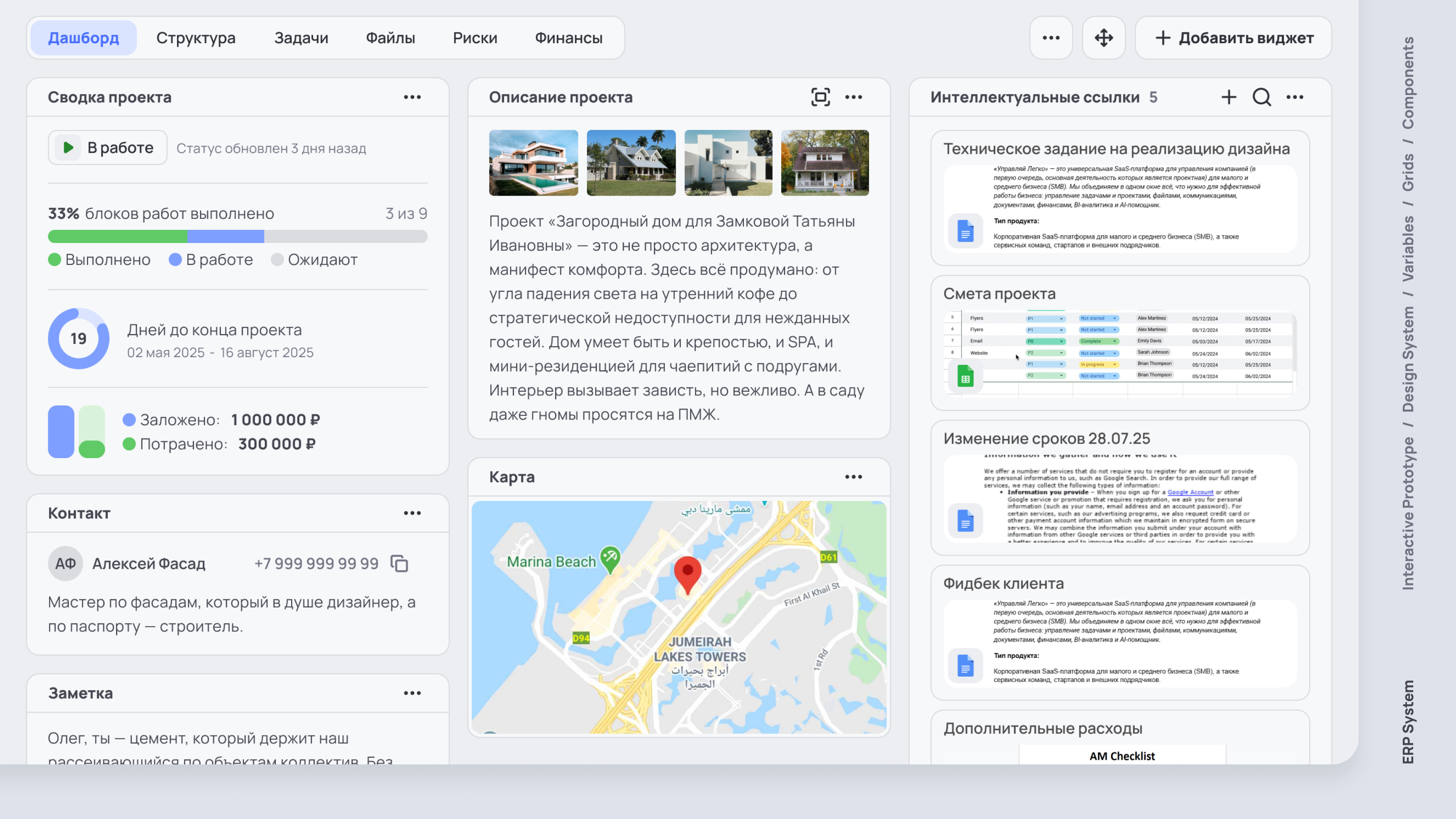Screen dimensions: 1456x819
Task: Toggle the Выполнено legend indicator
Action: point(54,259)
